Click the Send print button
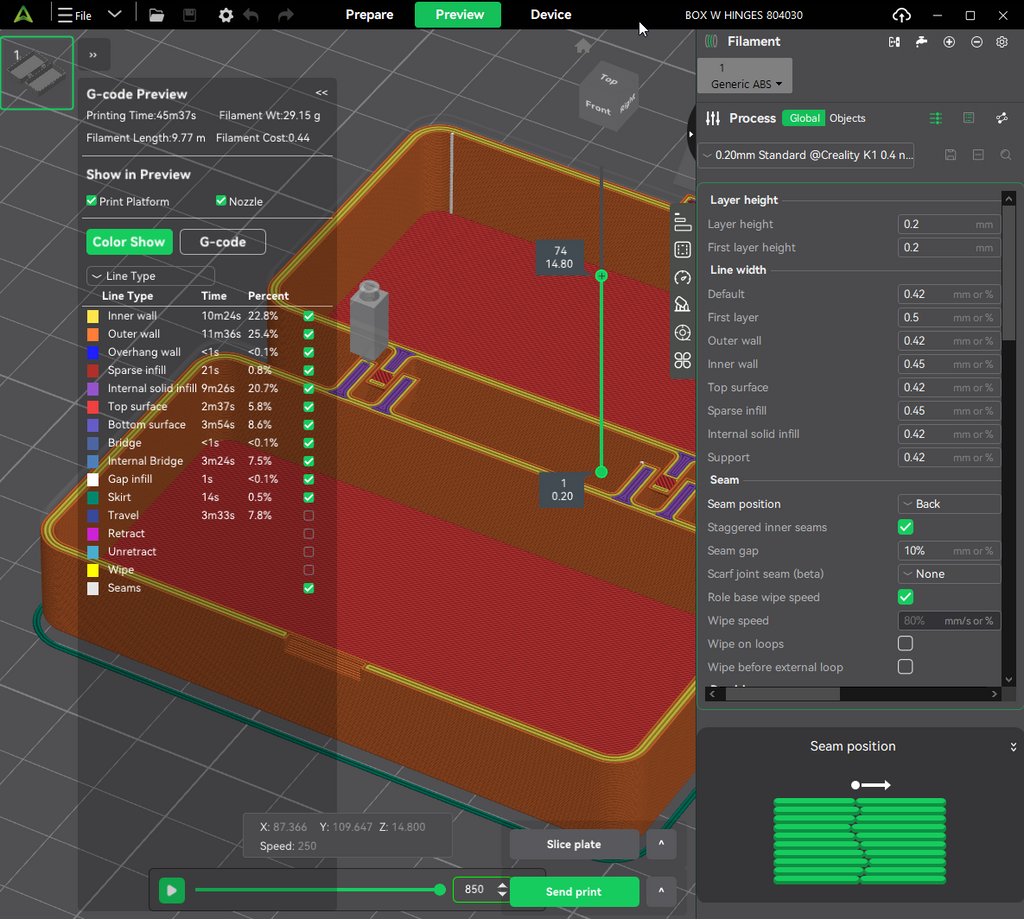The width and height of the screenshot is (1024, 919). (573, 892)
